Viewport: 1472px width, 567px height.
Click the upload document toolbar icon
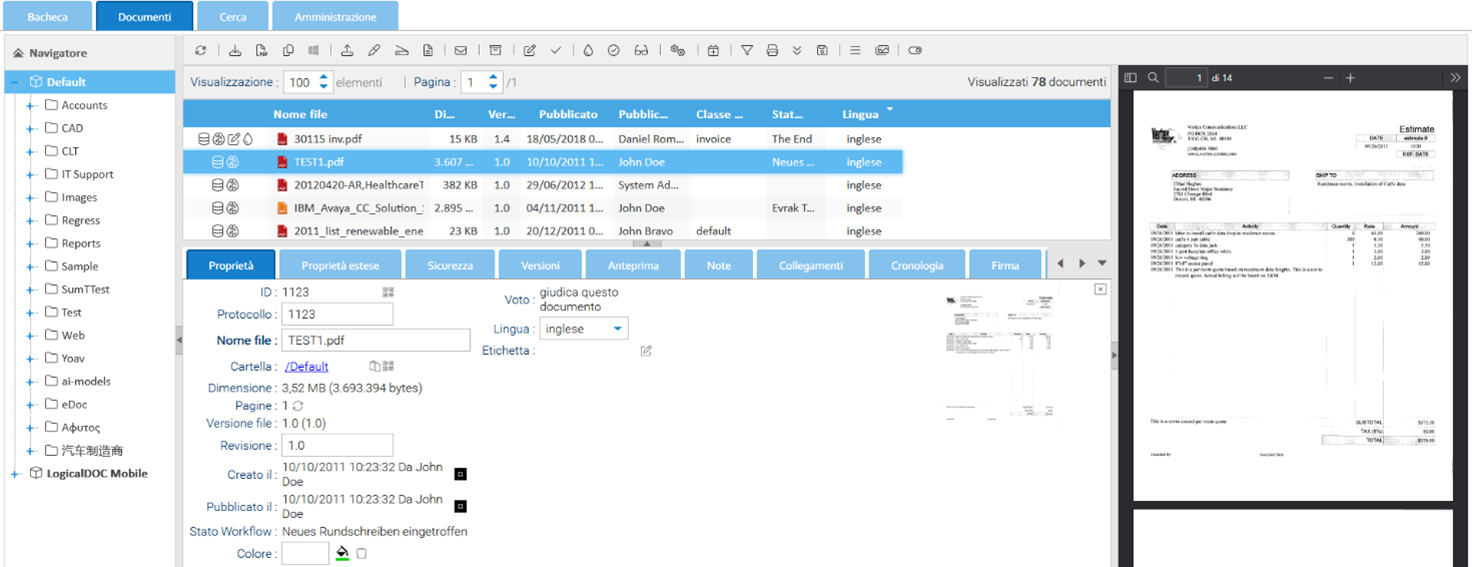[x=347, y=50]
